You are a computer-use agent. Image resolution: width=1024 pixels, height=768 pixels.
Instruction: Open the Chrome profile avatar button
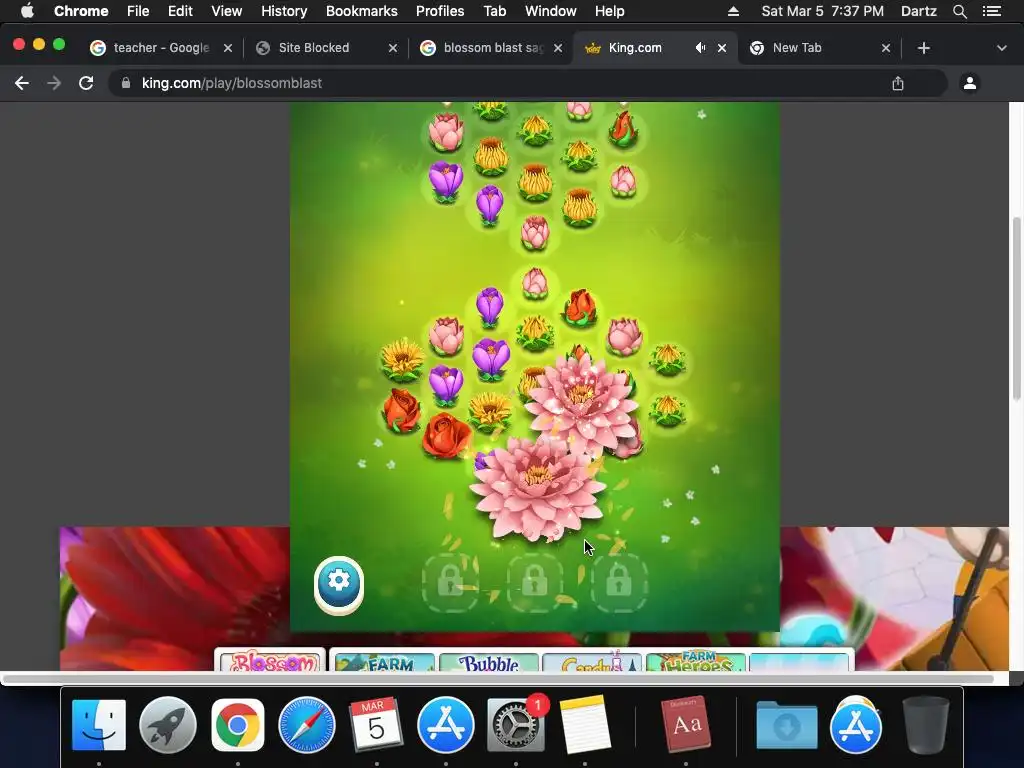click(x=970, y=83)
